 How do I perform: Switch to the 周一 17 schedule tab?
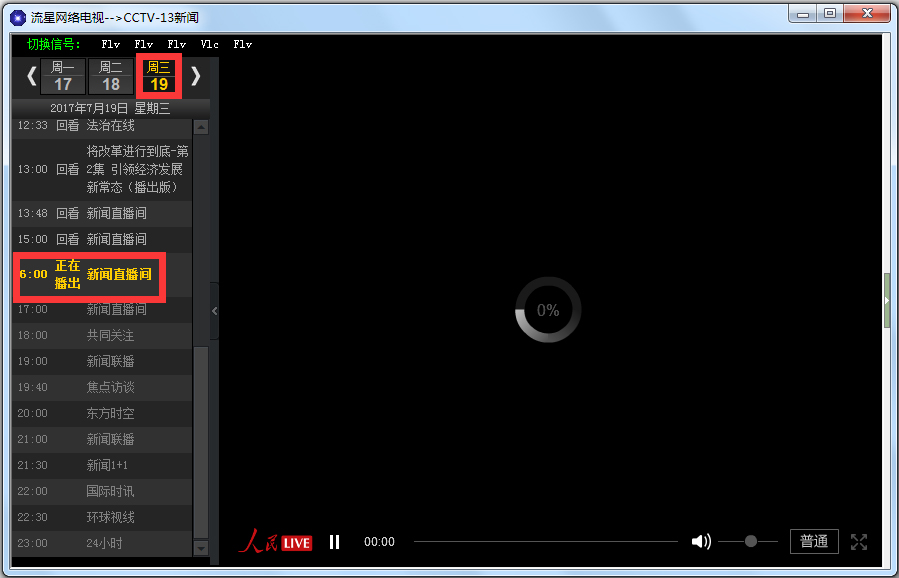[63, 76]
